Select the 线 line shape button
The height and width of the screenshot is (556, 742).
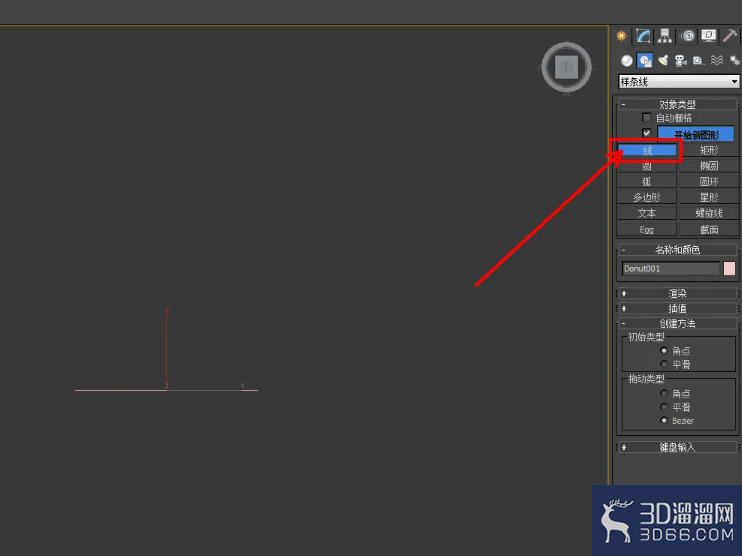click(647, 150)
